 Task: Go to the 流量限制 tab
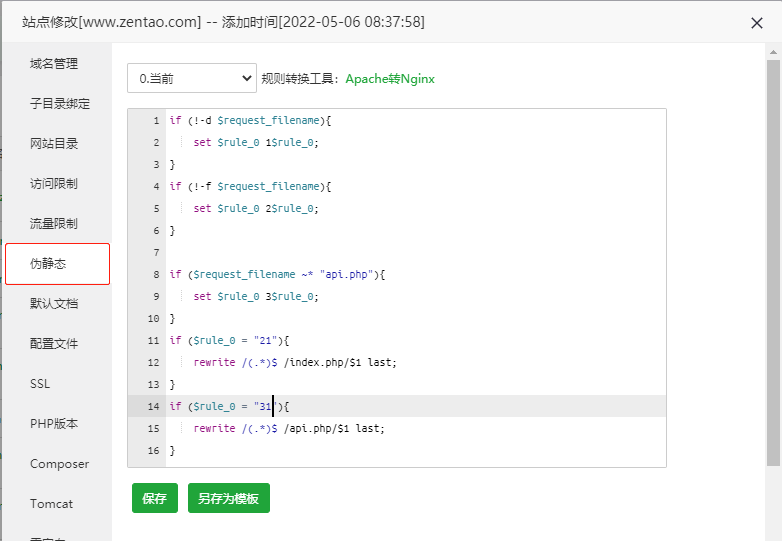54,224
